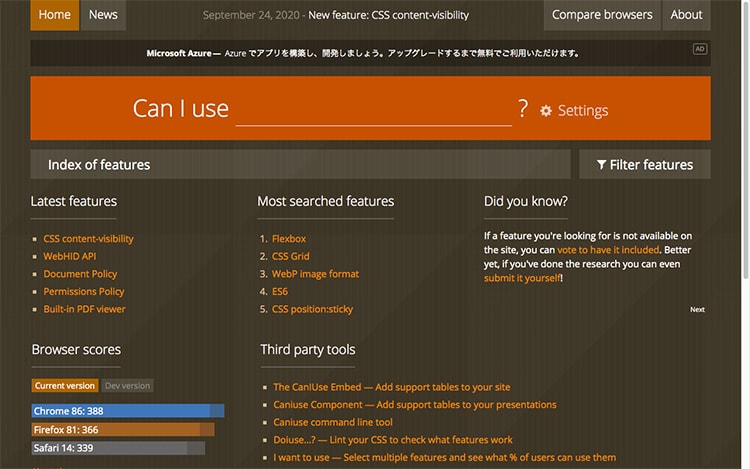Follow submit it yourself link
750x469 pixels.
522,278
